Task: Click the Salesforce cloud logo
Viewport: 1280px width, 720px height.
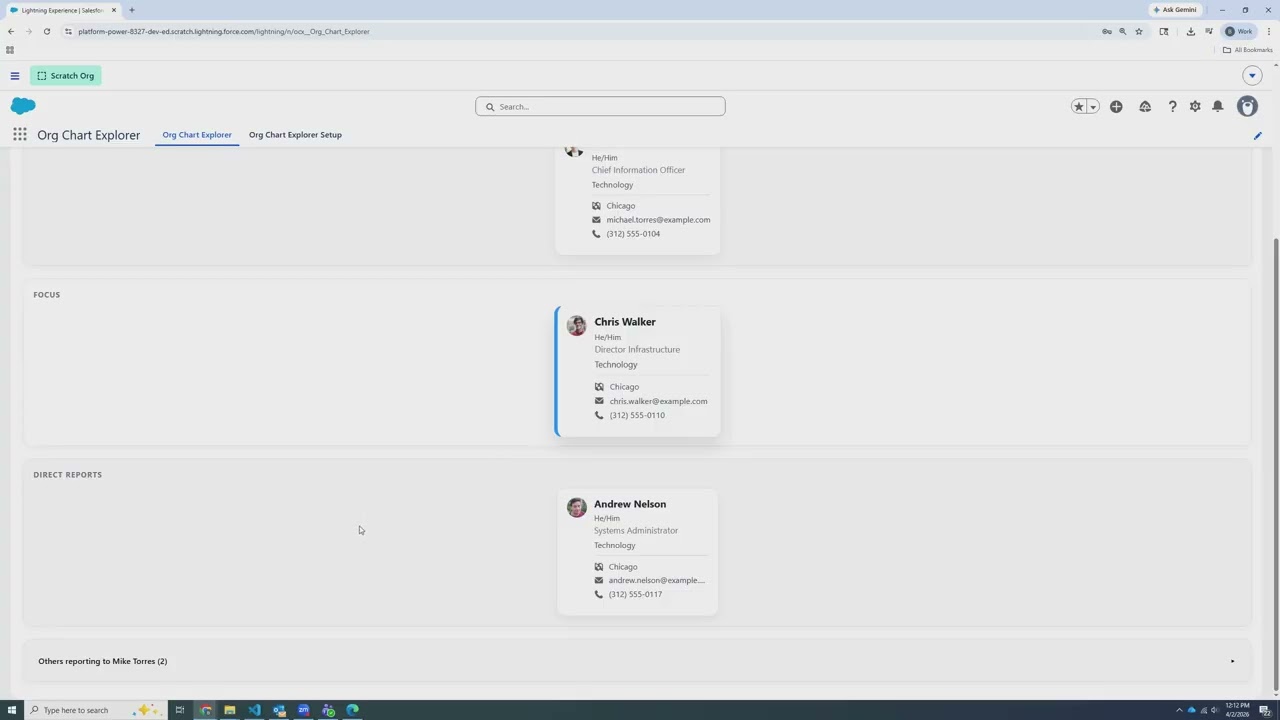Action: click(23, 106)
